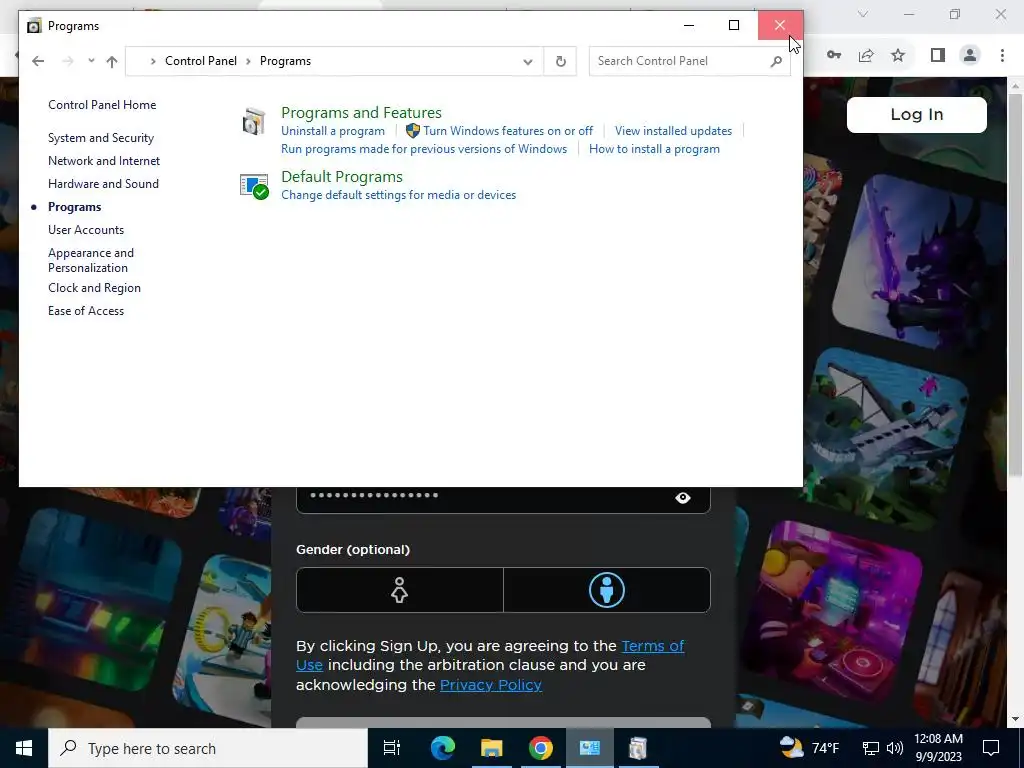Open the notification center icon

[x=991, y=748]
